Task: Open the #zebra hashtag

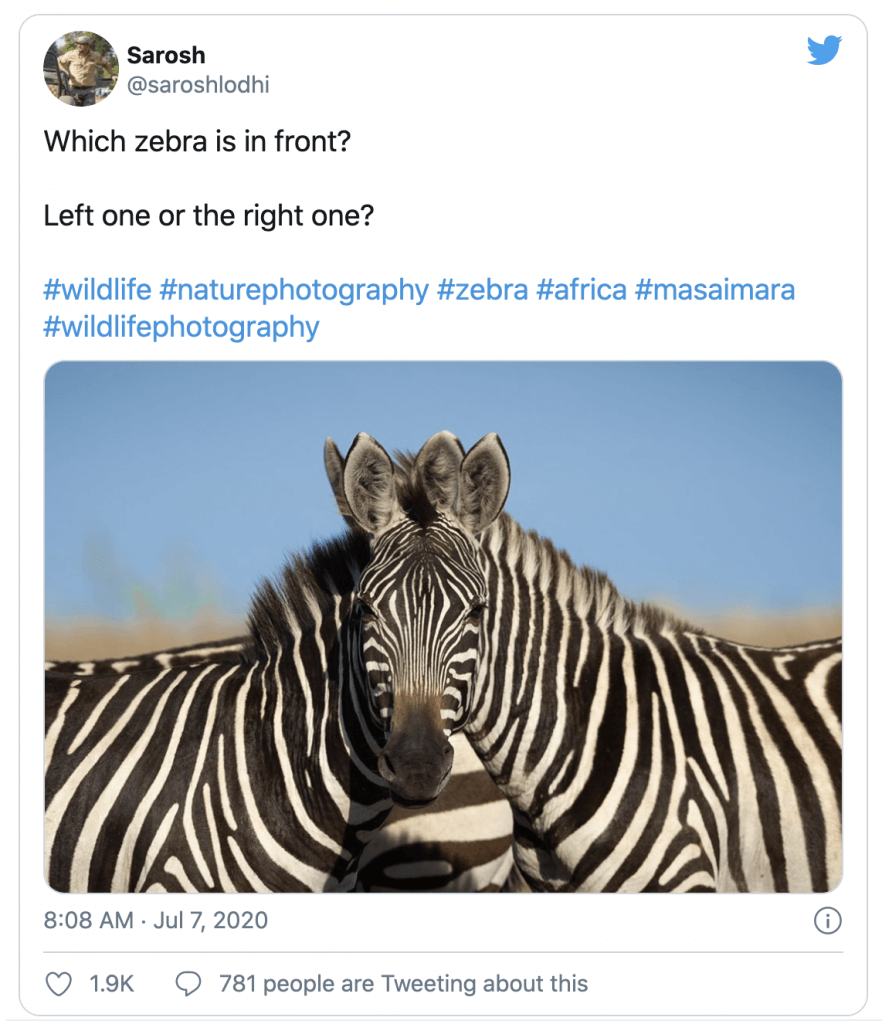Action: pos(482,289)
